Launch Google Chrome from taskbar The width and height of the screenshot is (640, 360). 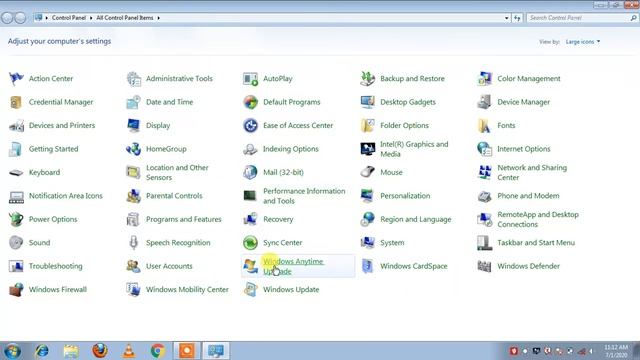(x=158, y=351)
